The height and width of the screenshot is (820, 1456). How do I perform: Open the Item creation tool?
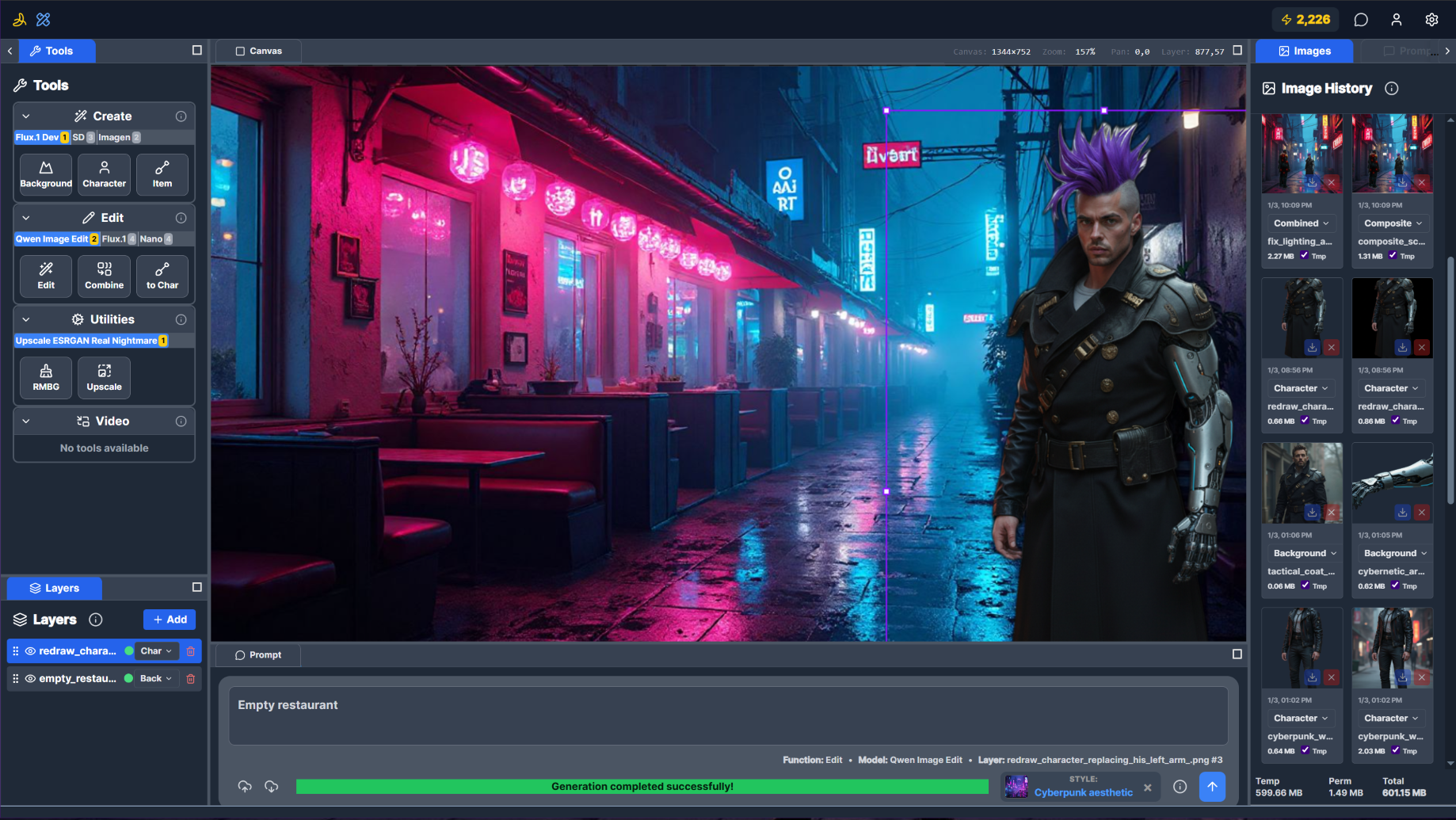[162, 174]
